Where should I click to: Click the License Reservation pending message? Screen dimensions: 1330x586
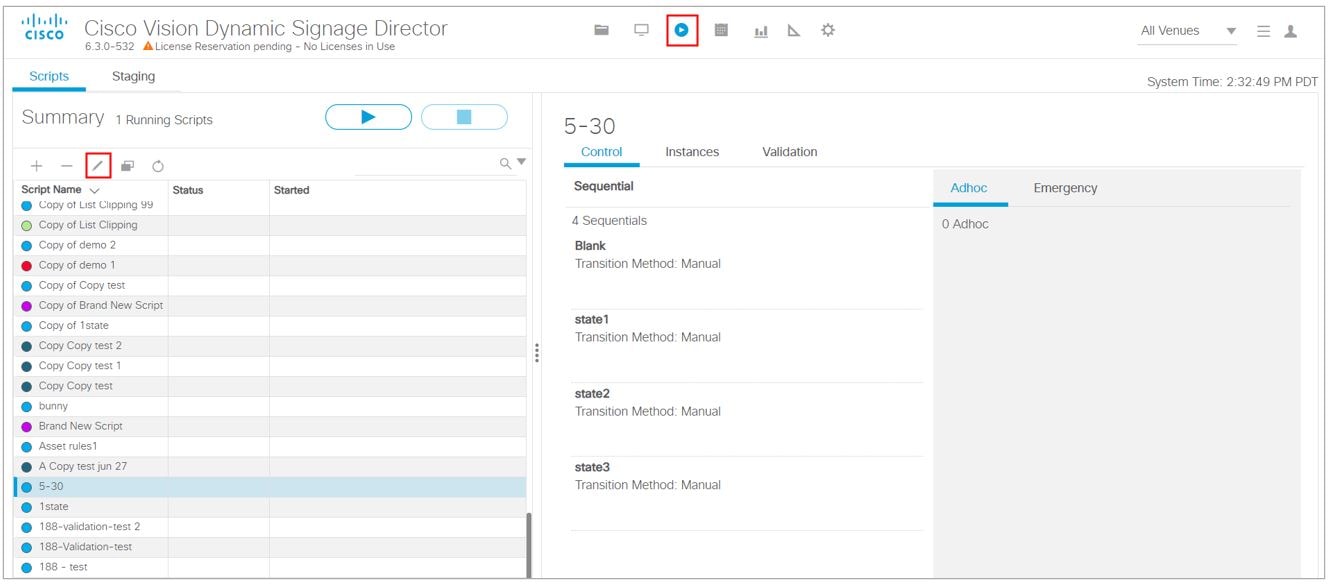click(x=275, y=47)
